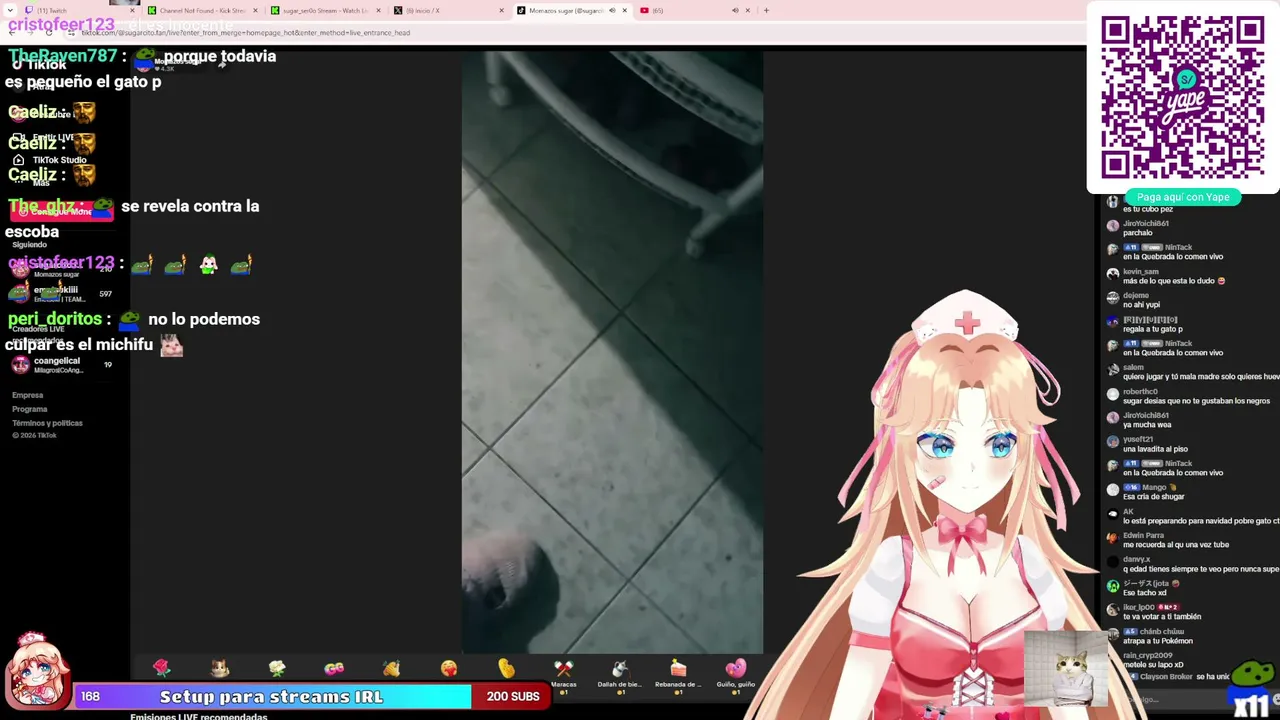The width and height of the screenshot is (1280, 720).
Task: Send the yellow peanut gift
Action: (x=506, y=669)
